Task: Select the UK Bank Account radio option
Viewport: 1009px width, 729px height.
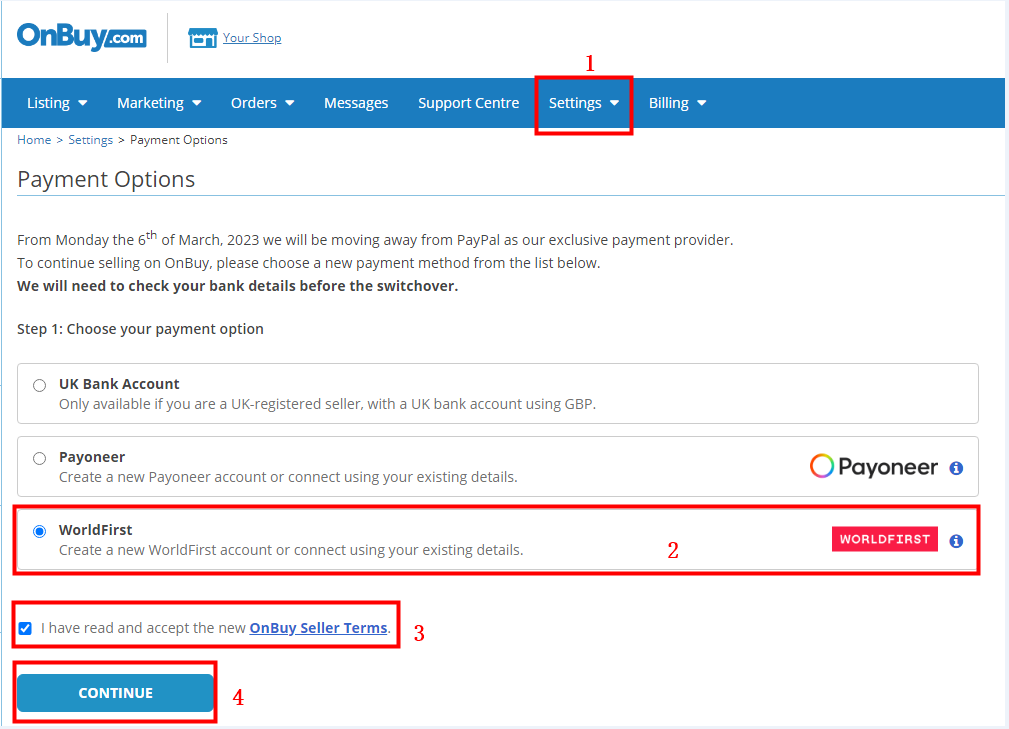Action: click(39, 385)
